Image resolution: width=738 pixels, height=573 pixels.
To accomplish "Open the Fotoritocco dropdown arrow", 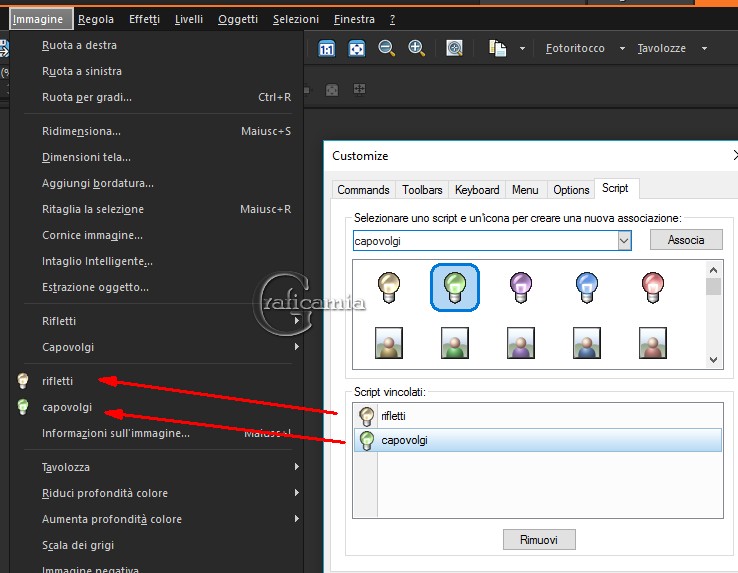I will (622, 48).
